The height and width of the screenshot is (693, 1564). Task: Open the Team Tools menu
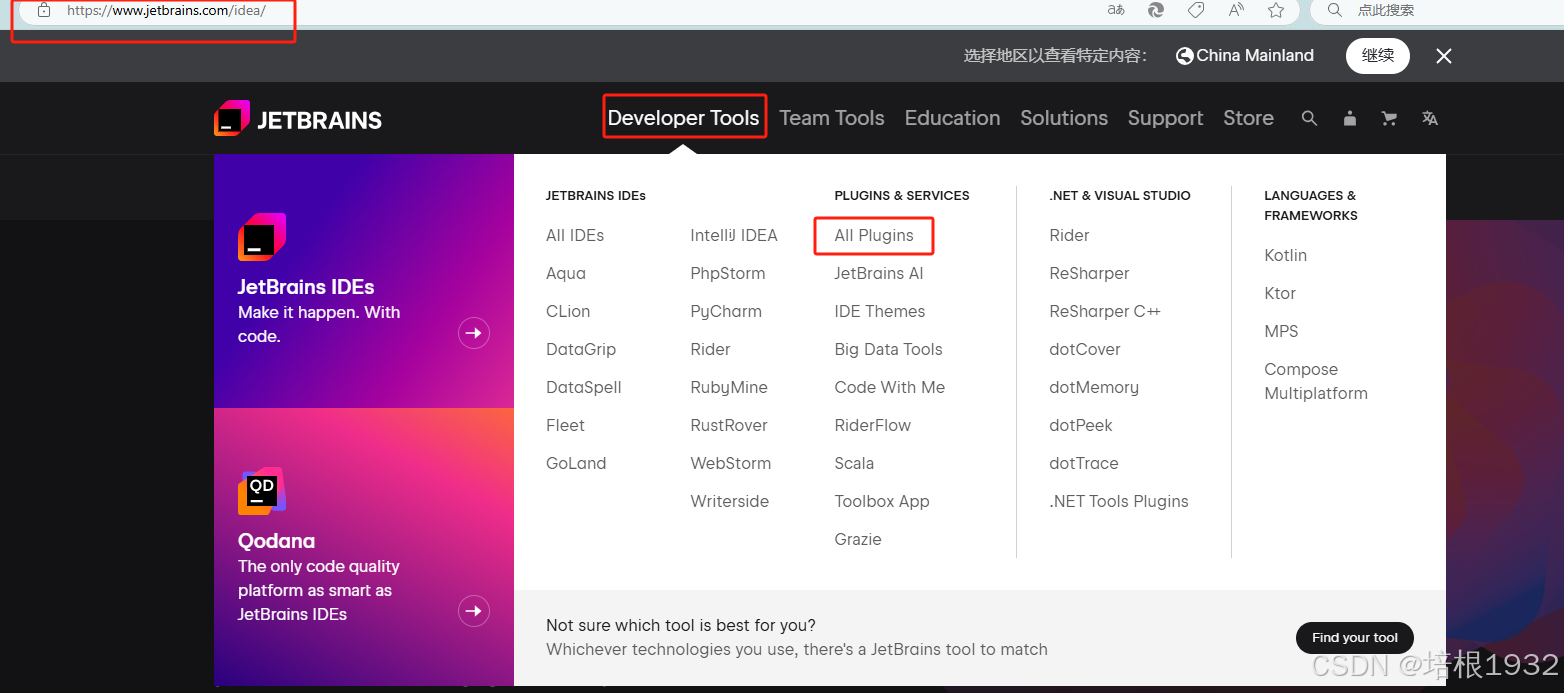832,118
